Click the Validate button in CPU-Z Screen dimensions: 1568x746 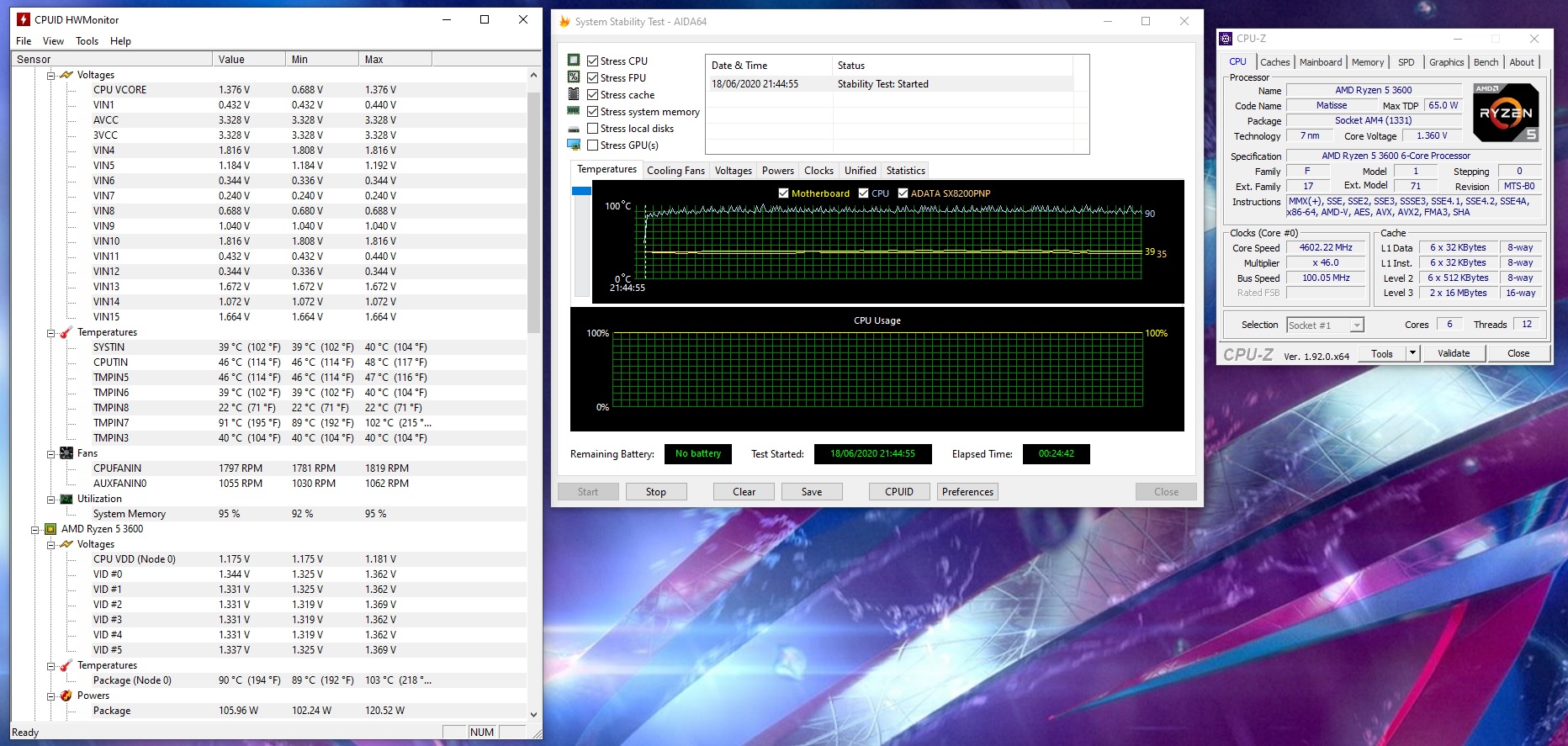pyautogui.click(x=1453, y=353)
